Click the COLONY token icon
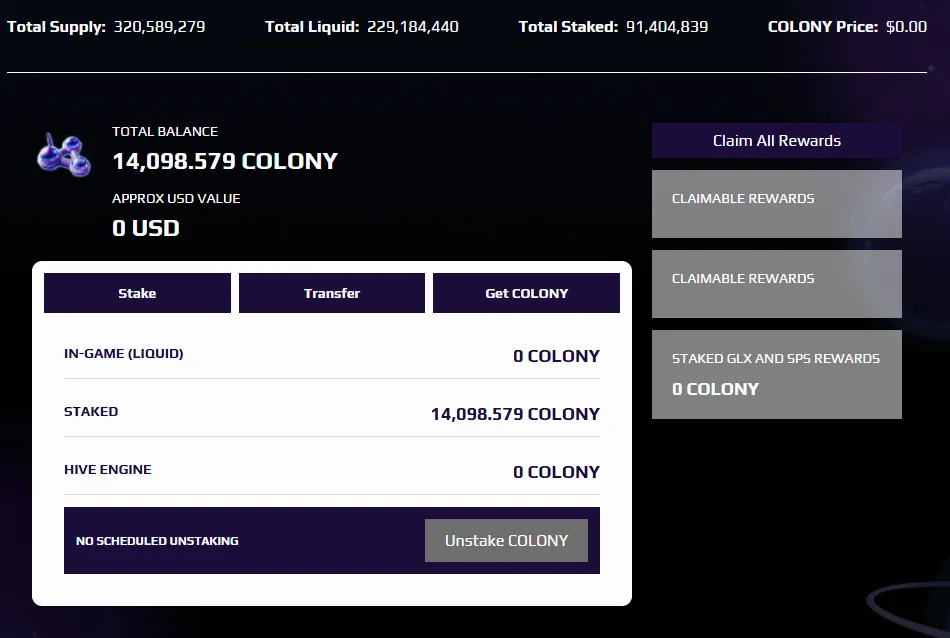950x638 pixels. 64,155
